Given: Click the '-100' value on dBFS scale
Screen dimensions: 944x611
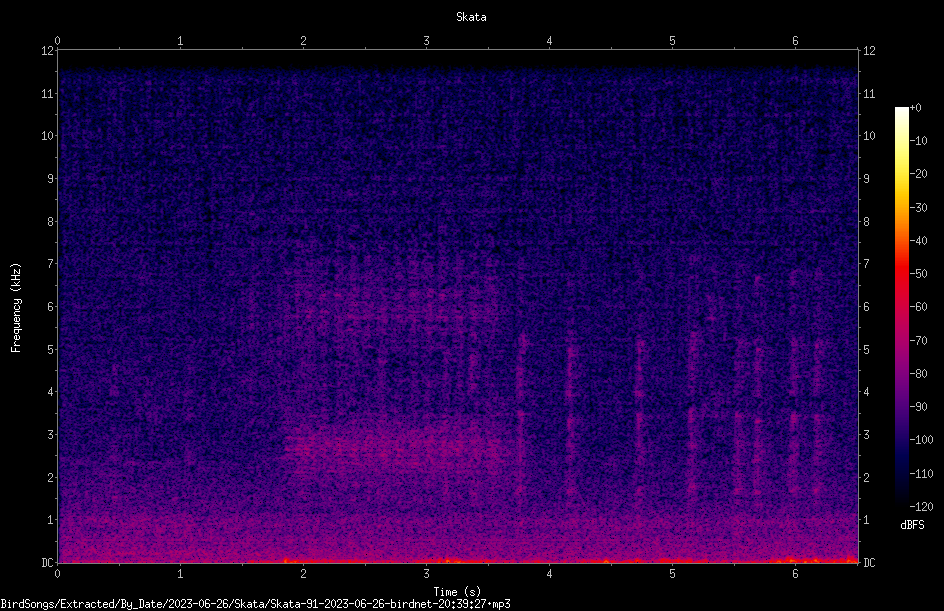Looking at the screenshot, I should [922, 439].
